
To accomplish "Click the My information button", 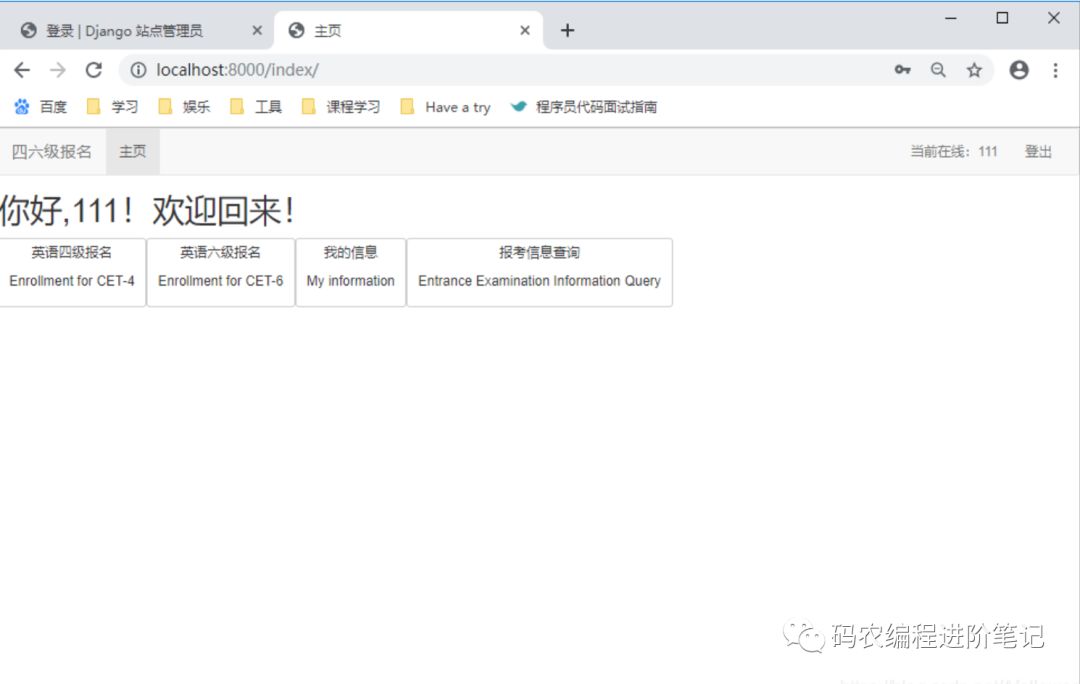I will pyautogui.click(x=351, y=272).
